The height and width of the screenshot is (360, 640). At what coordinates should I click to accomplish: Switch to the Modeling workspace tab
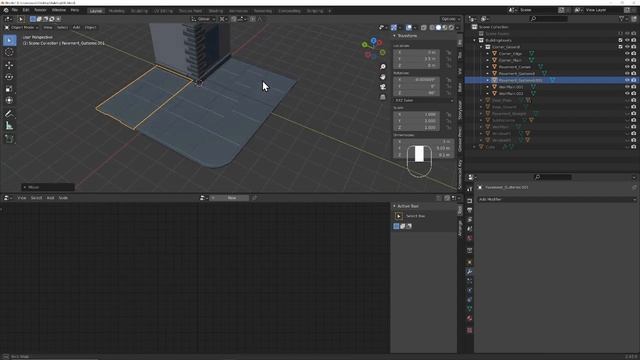(117, 11)
